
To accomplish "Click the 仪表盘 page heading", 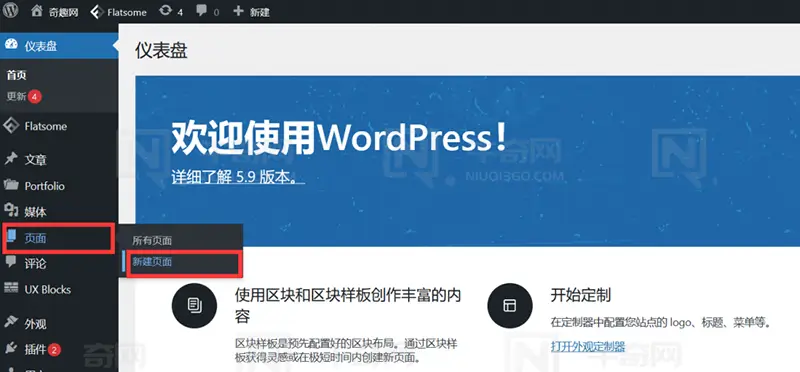I will (x=161, y=51).
